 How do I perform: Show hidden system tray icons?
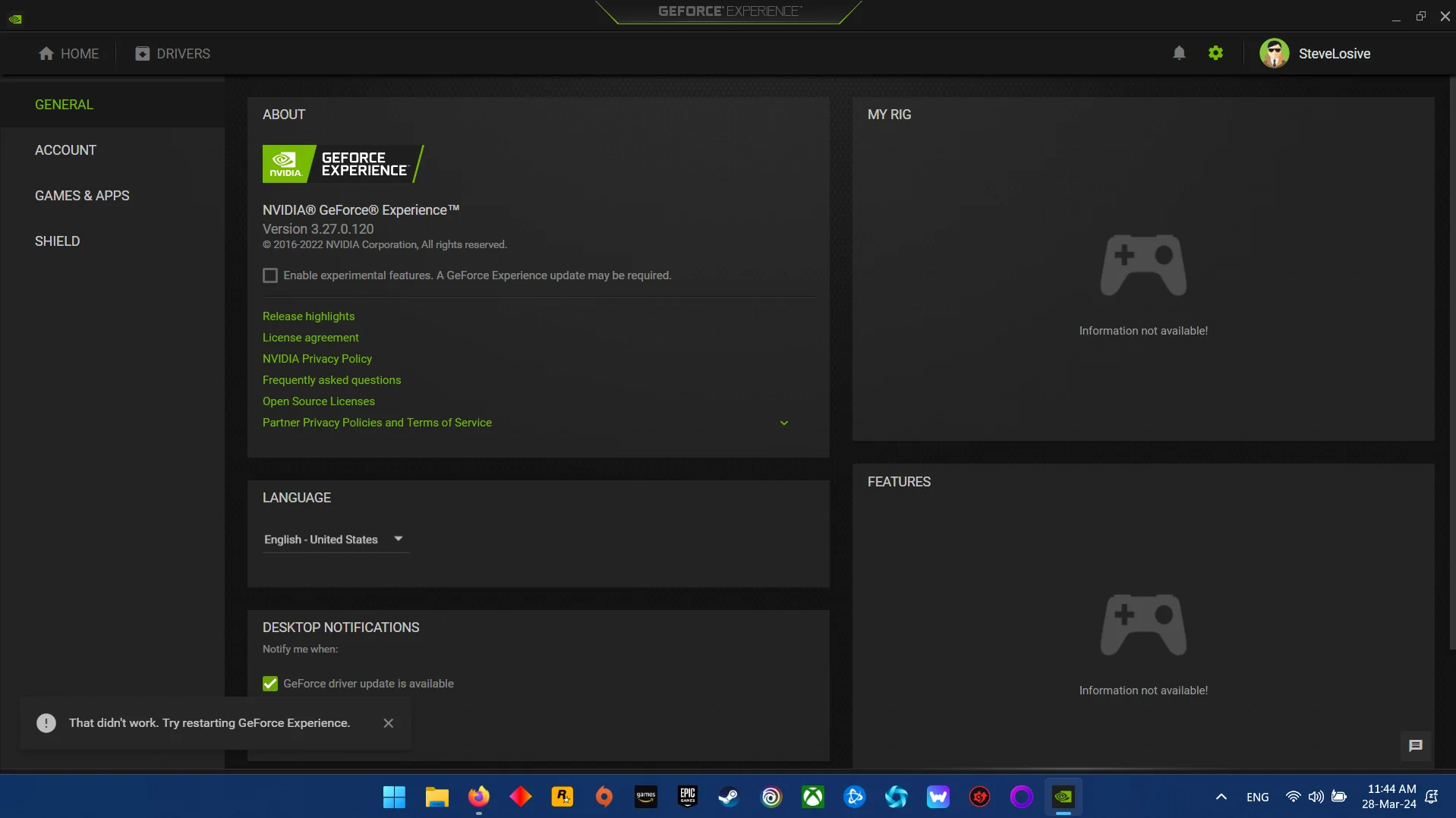pos(1221,797)
